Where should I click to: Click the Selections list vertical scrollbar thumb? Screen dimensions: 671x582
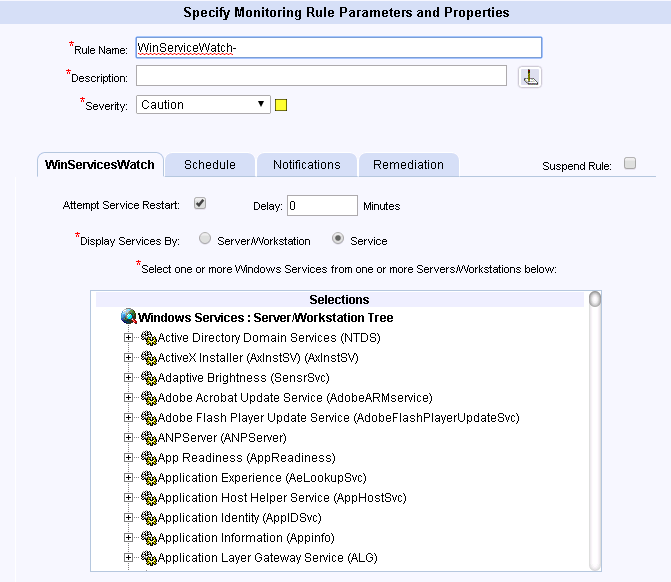pyautogui.click(x=595, y=299)
